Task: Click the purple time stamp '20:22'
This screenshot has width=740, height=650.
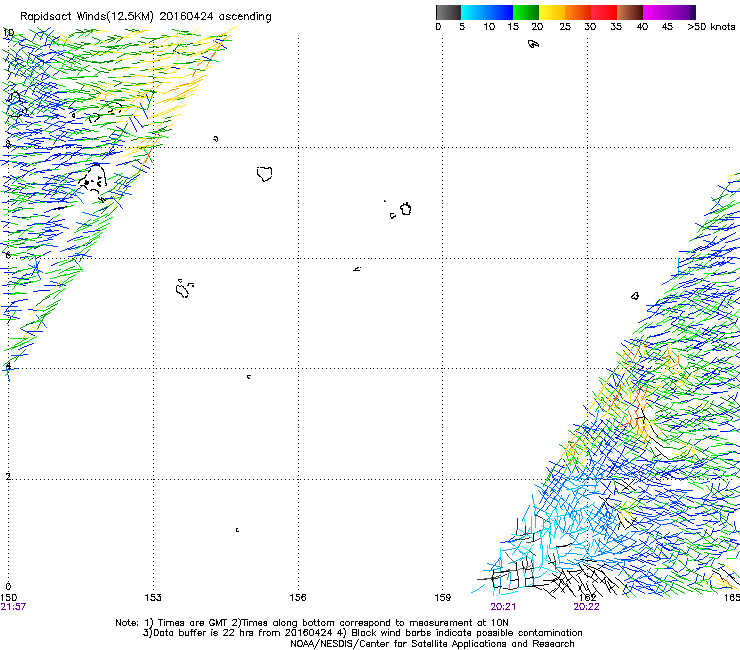Action: coord(586,607)
